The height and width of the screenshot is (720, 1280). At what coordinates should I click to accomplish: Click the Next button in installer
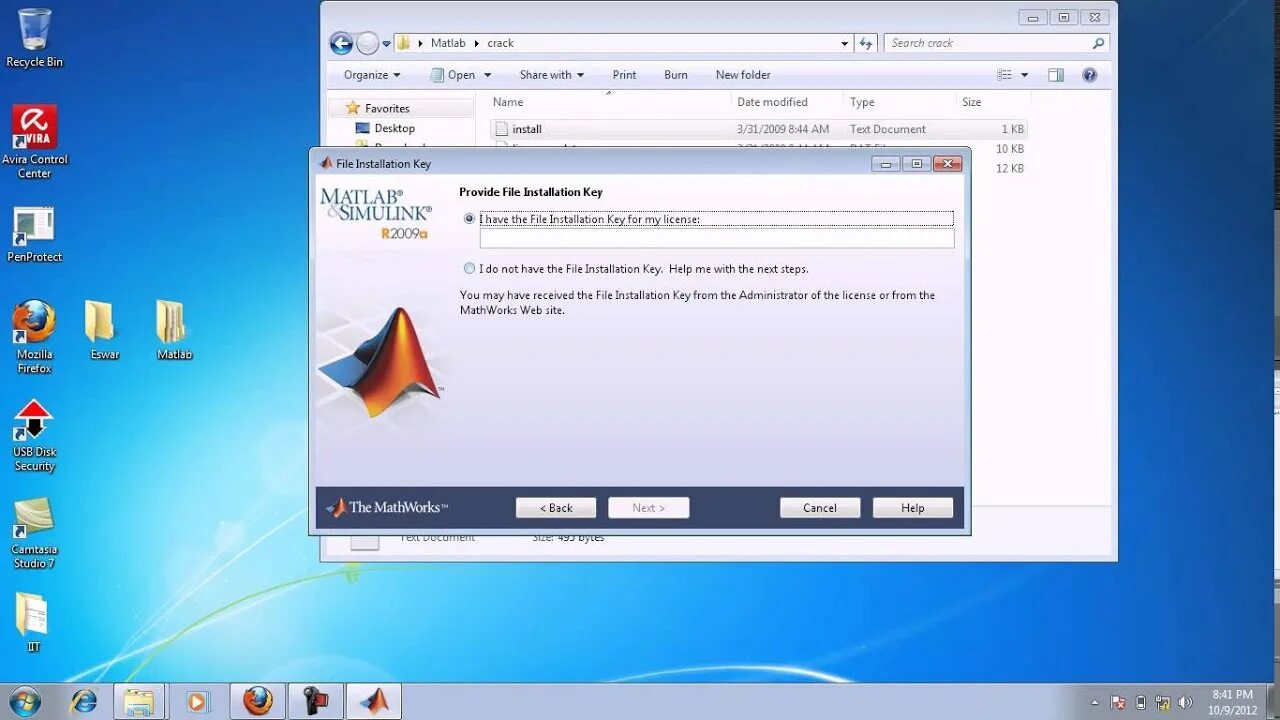click(x=648, y=508)
